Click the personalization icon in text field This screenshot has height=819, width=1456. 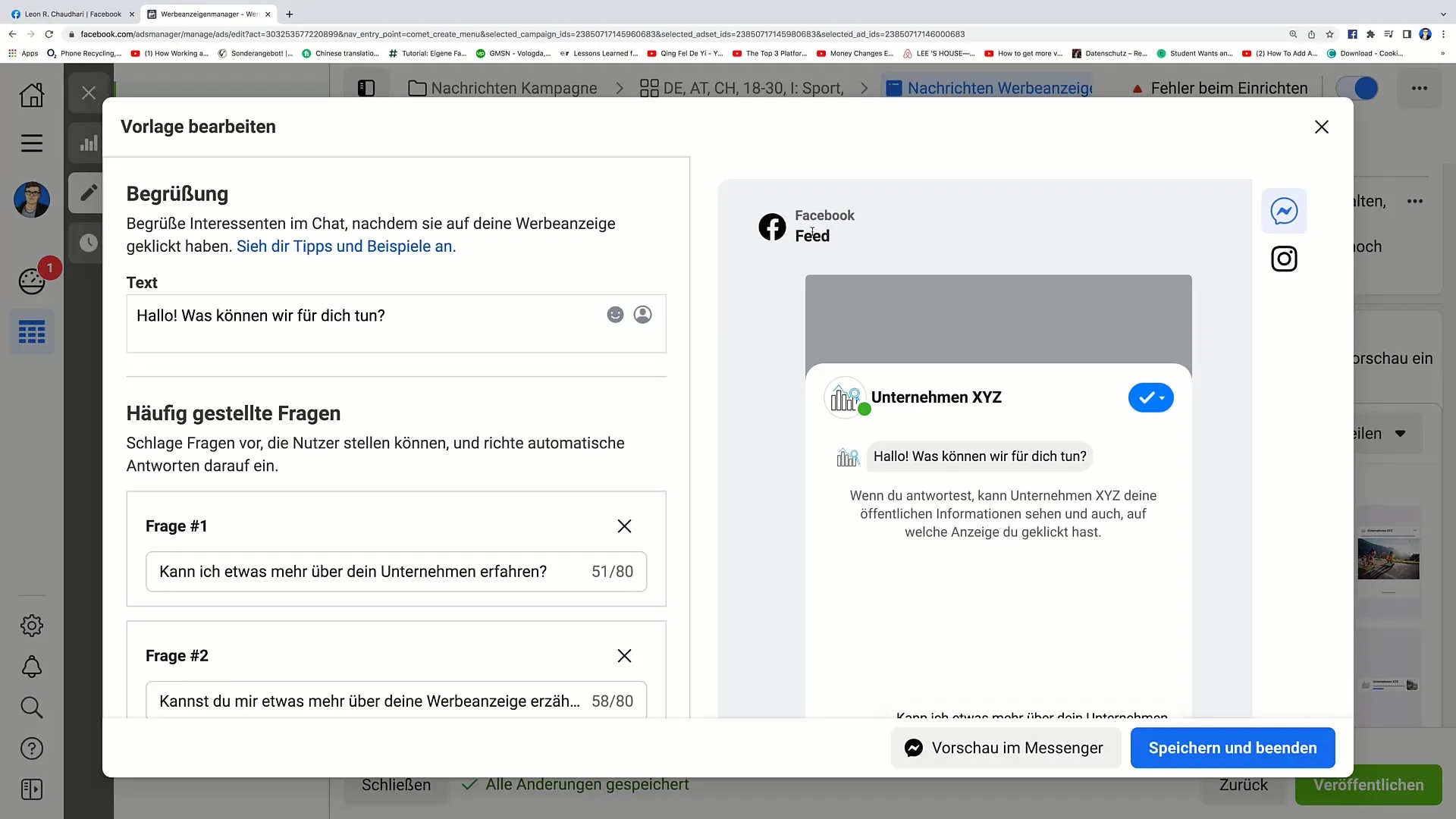pyautogui.click(x=642, y=314)
